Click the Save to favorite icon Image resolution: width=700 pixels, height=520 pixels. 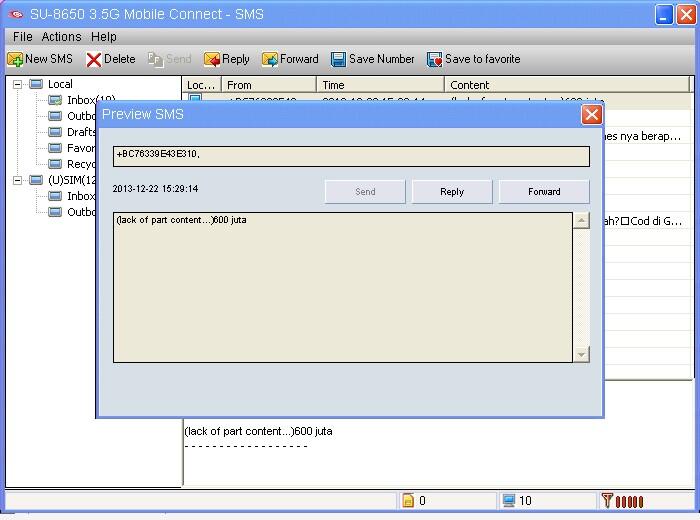click(434, 60)
